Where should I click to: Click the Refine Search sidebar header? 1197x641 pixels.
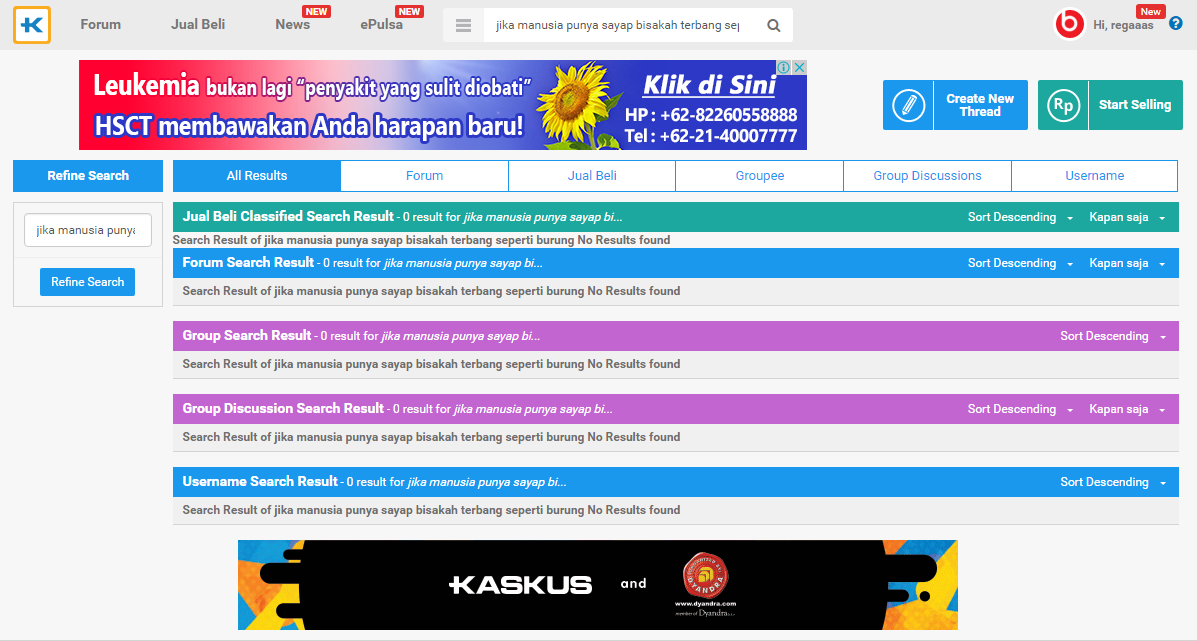click(88, 176)
